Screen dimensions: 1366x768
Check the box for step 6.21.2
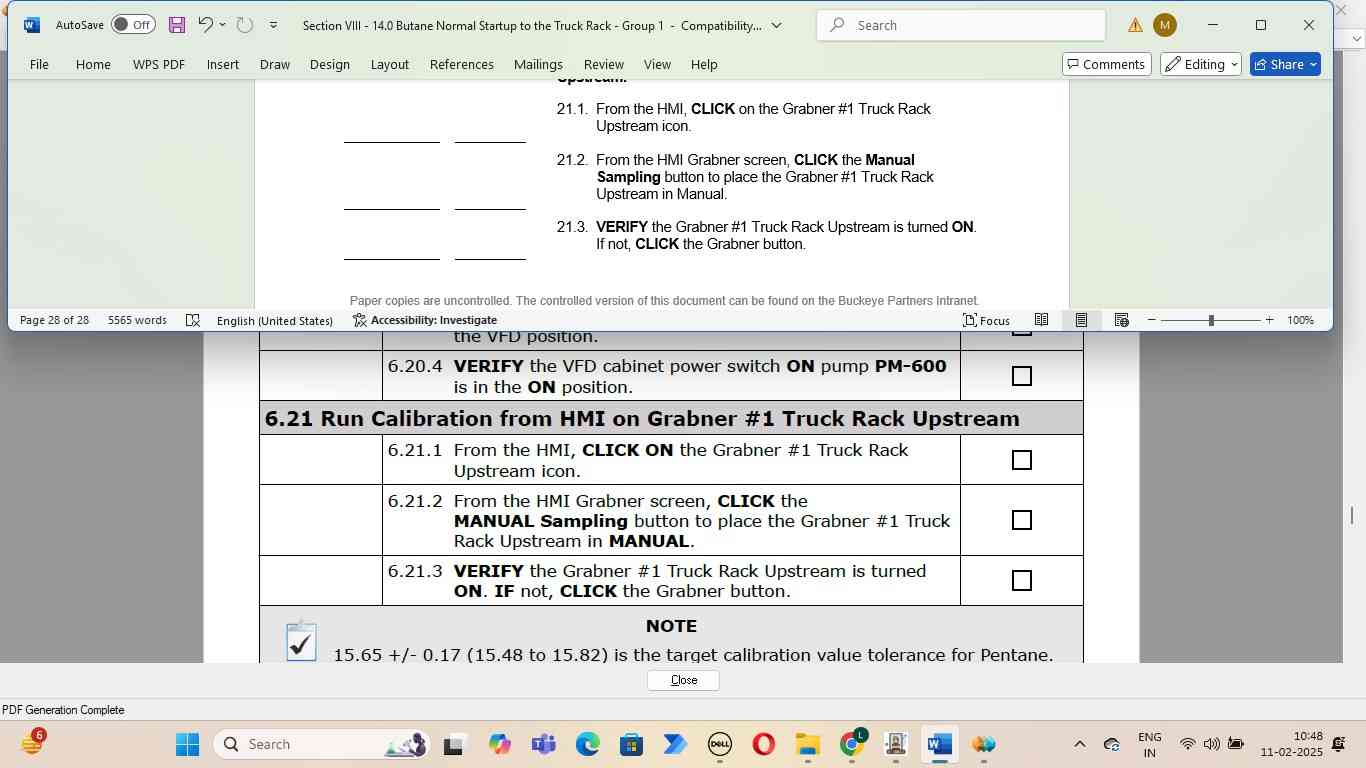click(x=1022, y=520)
